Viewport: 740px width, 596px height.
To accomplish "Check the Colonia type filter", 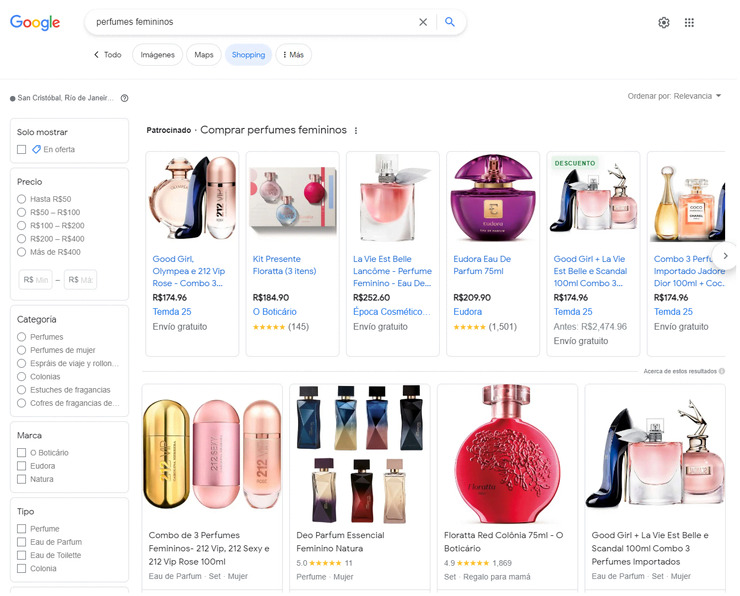I will coord(21,568).
